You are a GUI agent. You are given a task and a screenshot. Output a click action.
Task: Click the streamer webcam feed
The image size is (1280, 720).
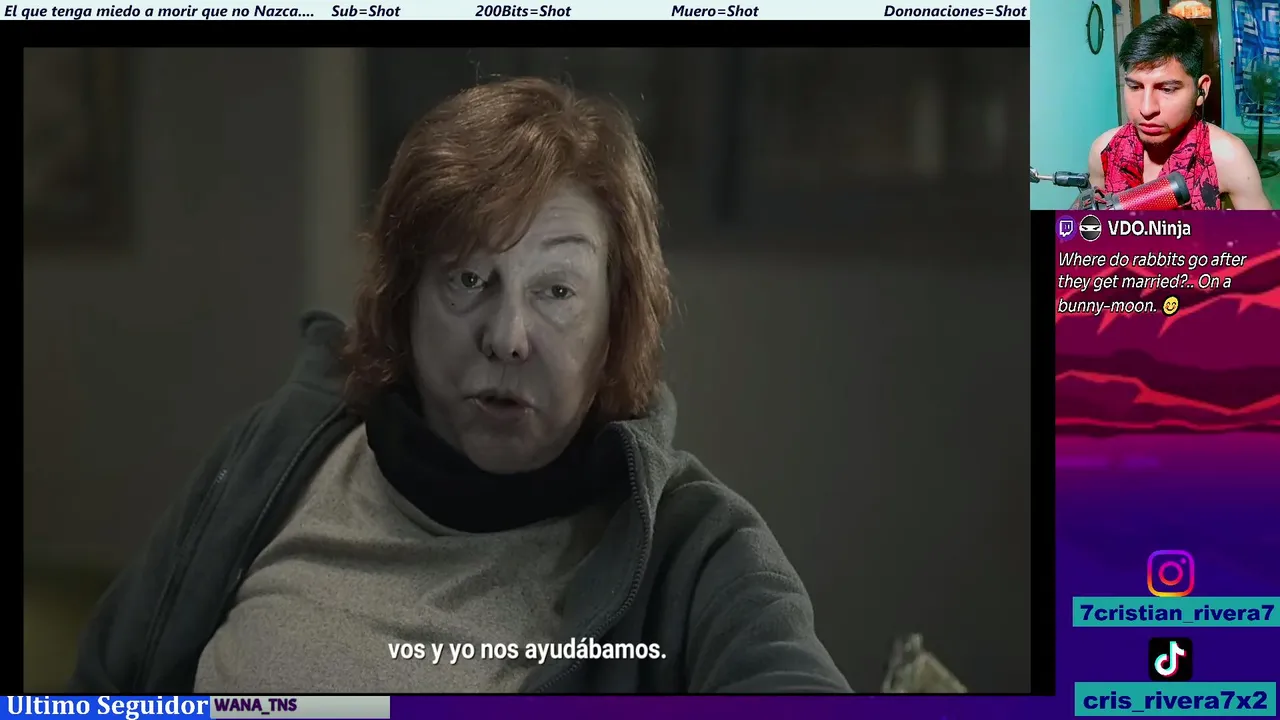point(1155,105)
